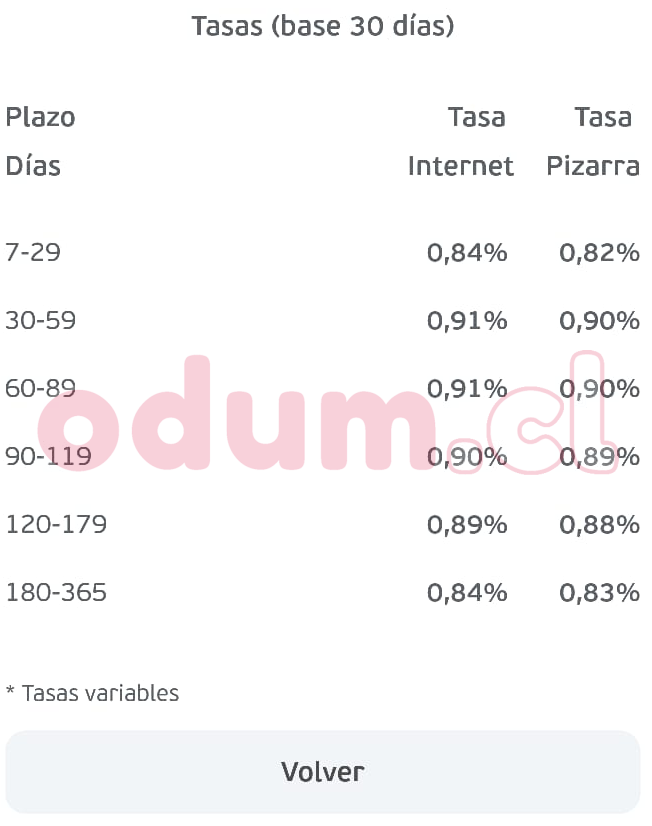Click the 'Tasa Internet' column header

460,141
